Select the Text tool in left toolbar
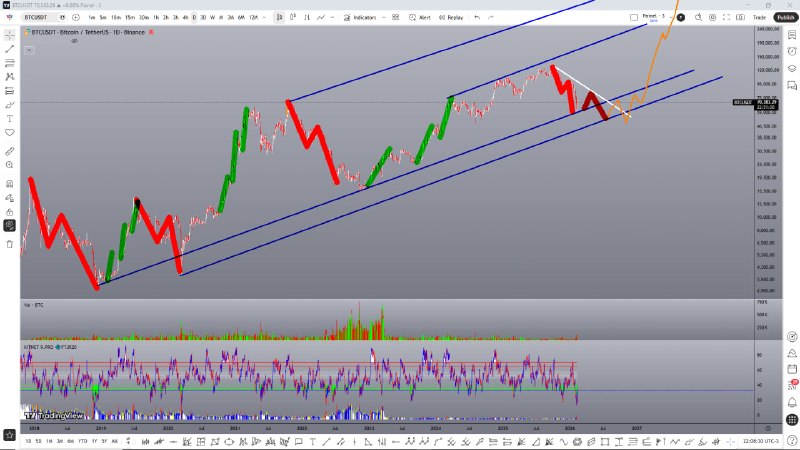Viewport: 800px width, 450px height. tap(10, 119)
